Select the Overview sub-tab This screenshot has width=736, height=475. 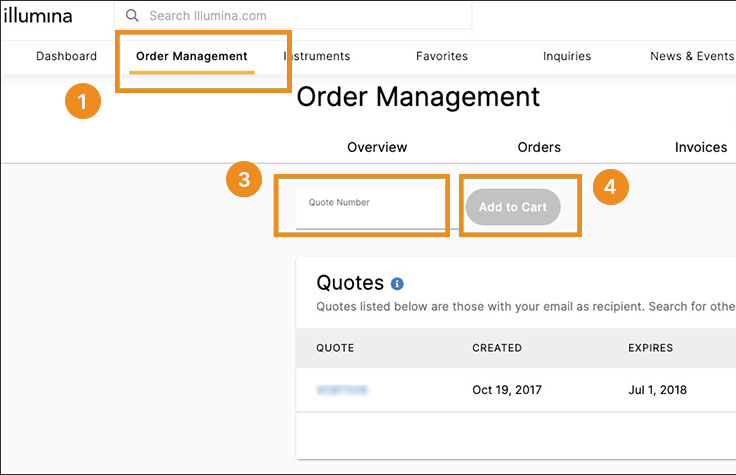pyautogui.click(x=377, y=147)
